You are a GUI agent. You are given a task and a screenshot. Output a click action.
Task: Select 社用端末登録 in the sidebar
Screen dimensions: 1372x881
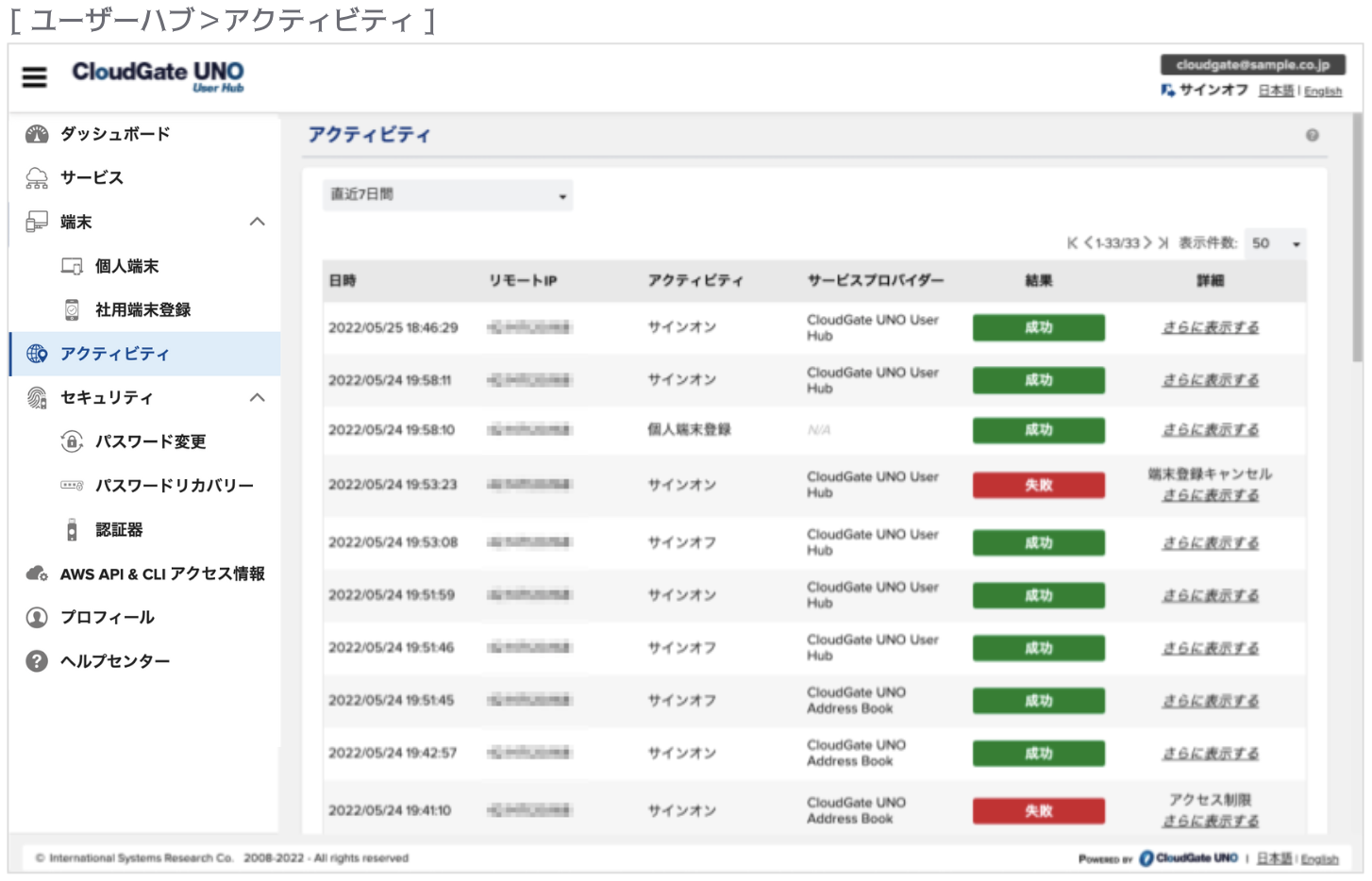143,309
